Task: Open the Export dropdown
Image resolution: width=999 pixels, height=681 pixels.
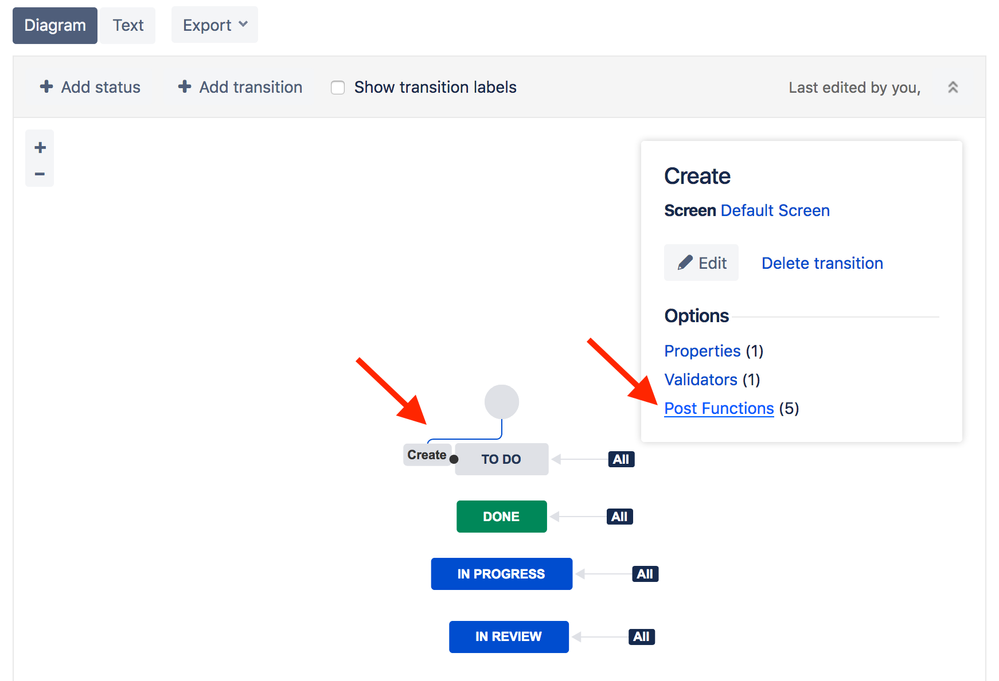Action: (x=215, y=25)
